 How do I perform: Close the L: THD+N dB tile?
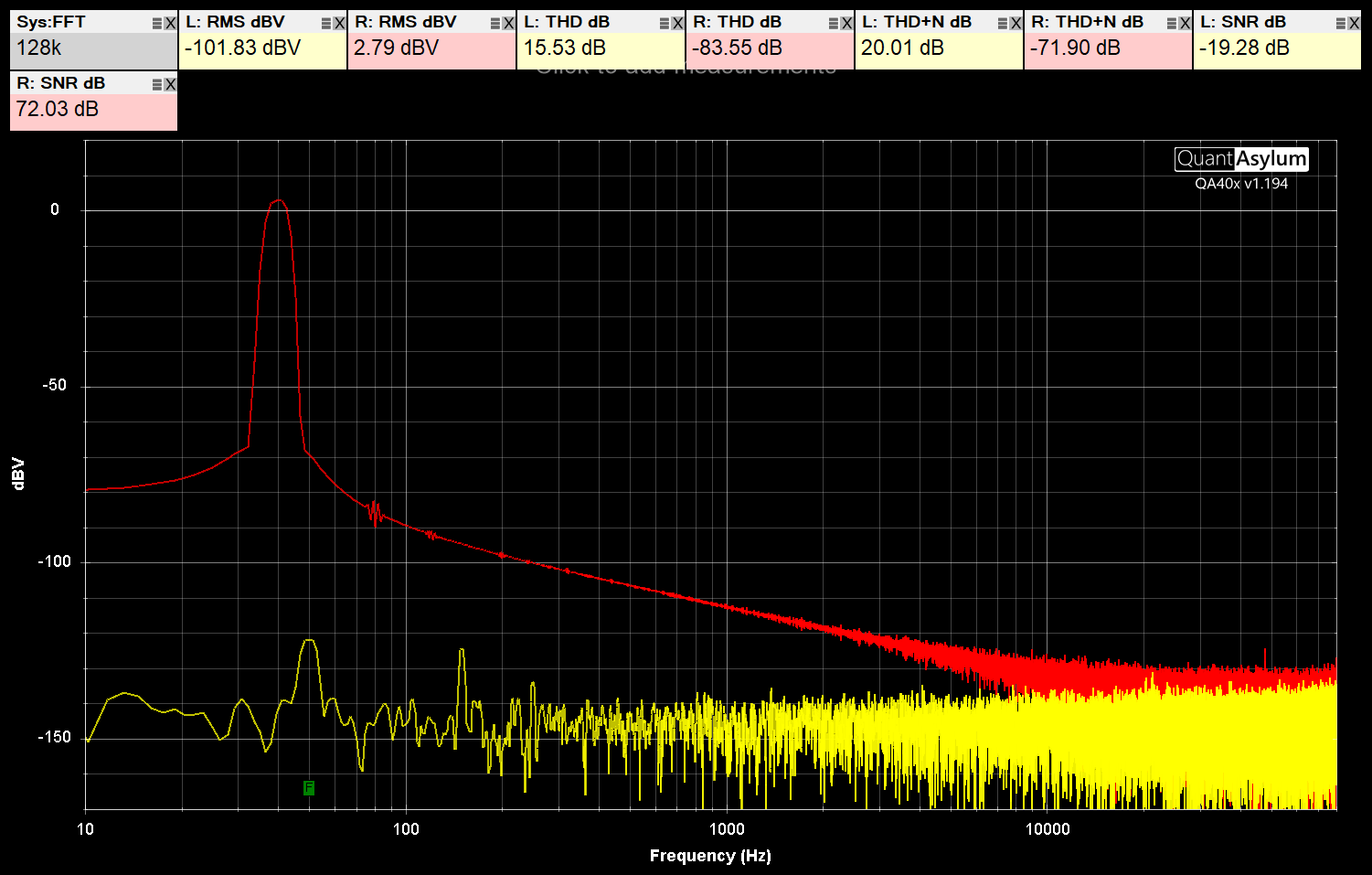[x=1016, y=23]
